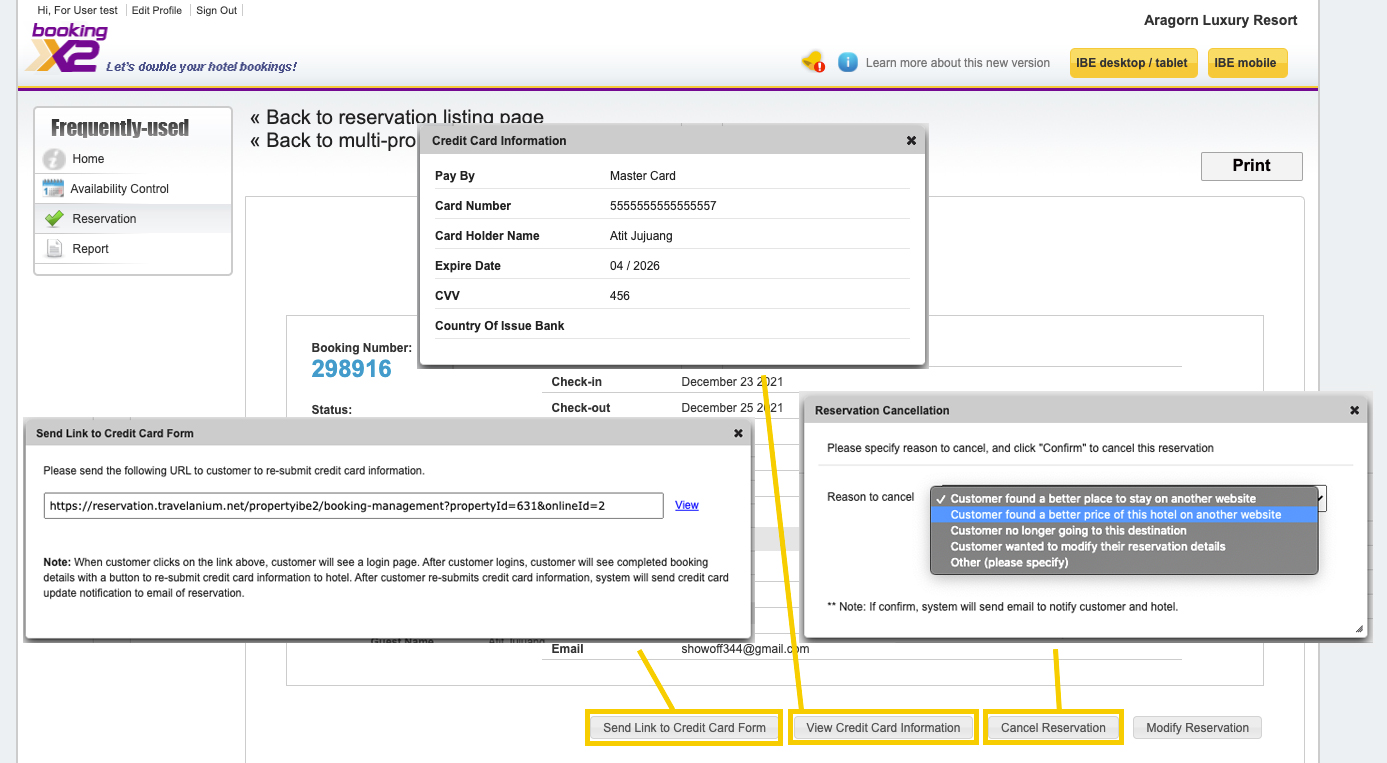Screen dimensions: 1387x763
Task: Close the Reservation Cancellation dialog
Action: pyautogui.click(x=1354, y=410)
